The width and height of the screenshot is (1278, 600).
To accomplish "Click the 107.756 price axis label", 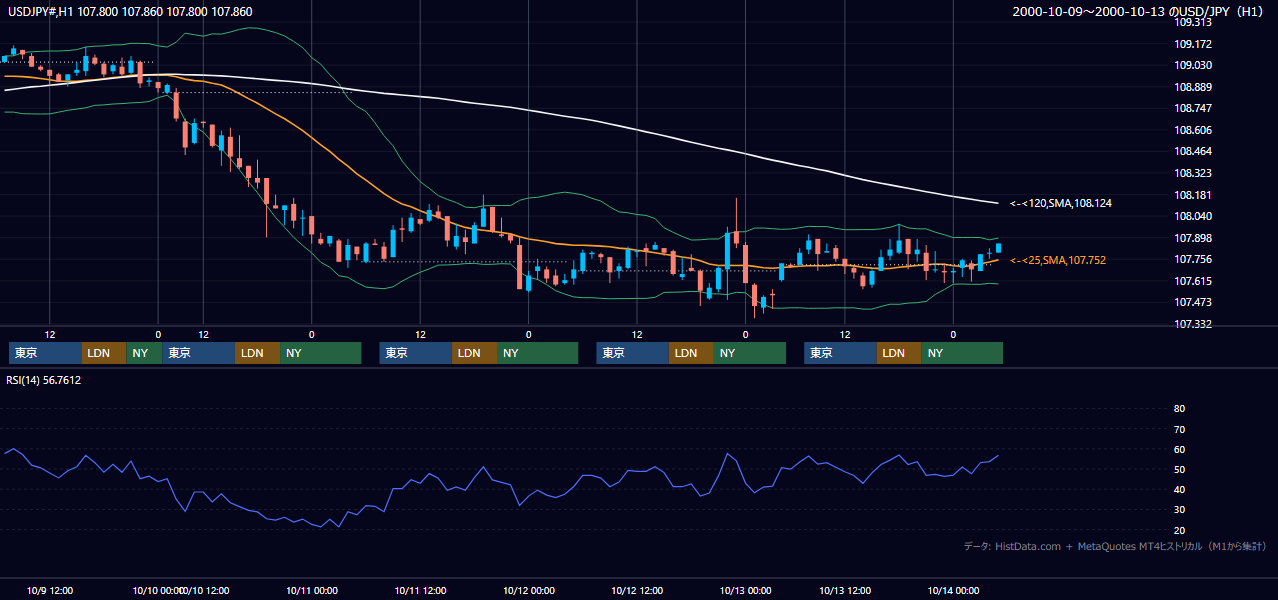I will tap(1193, 259).
